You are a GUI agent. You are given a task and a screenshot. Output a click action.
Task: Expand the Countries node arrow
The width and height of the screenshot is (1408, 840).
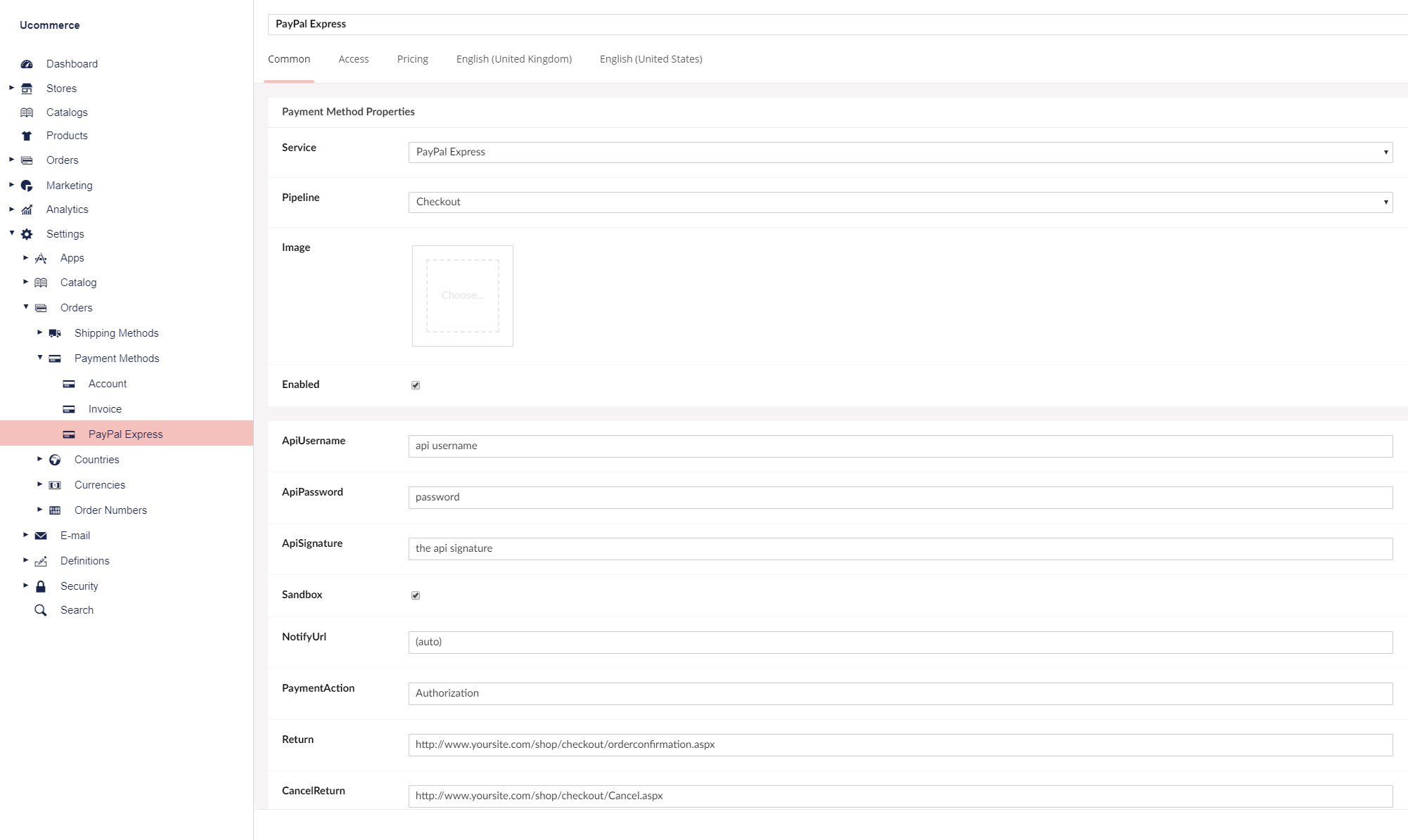pyautogui.click(x=39, y=459)
